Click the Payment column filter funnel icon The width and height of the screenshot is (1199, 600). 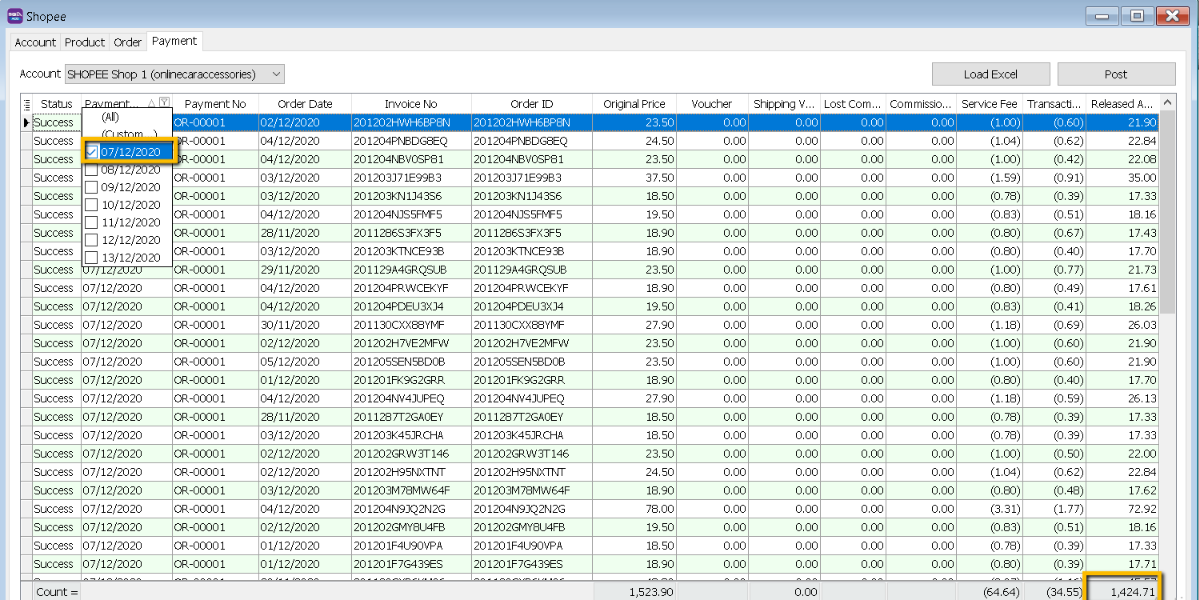click(164, 104)
